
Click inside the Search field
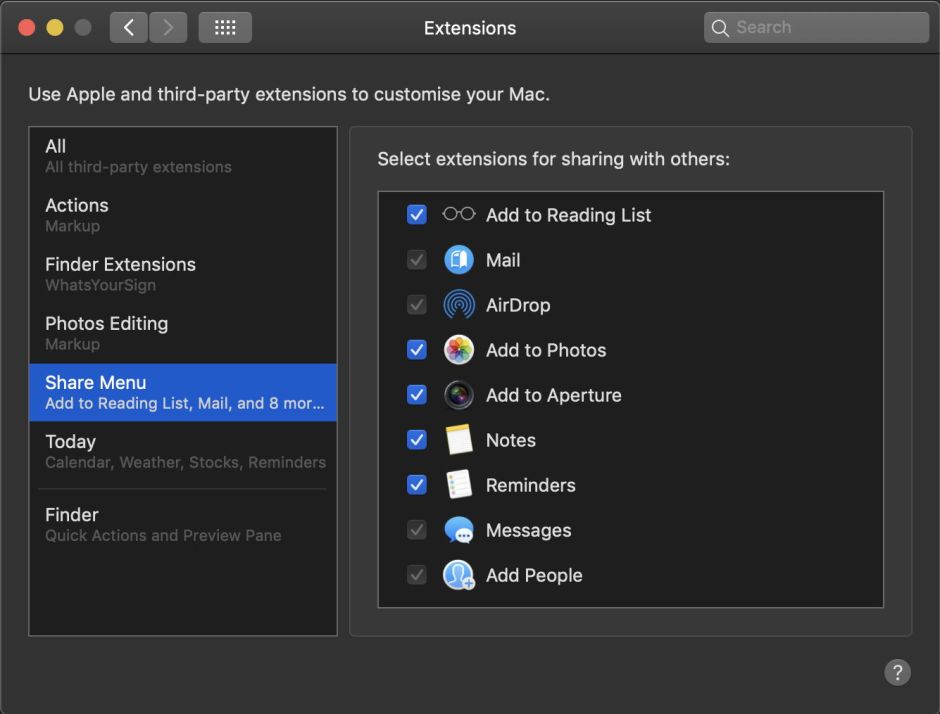point(815,27)
